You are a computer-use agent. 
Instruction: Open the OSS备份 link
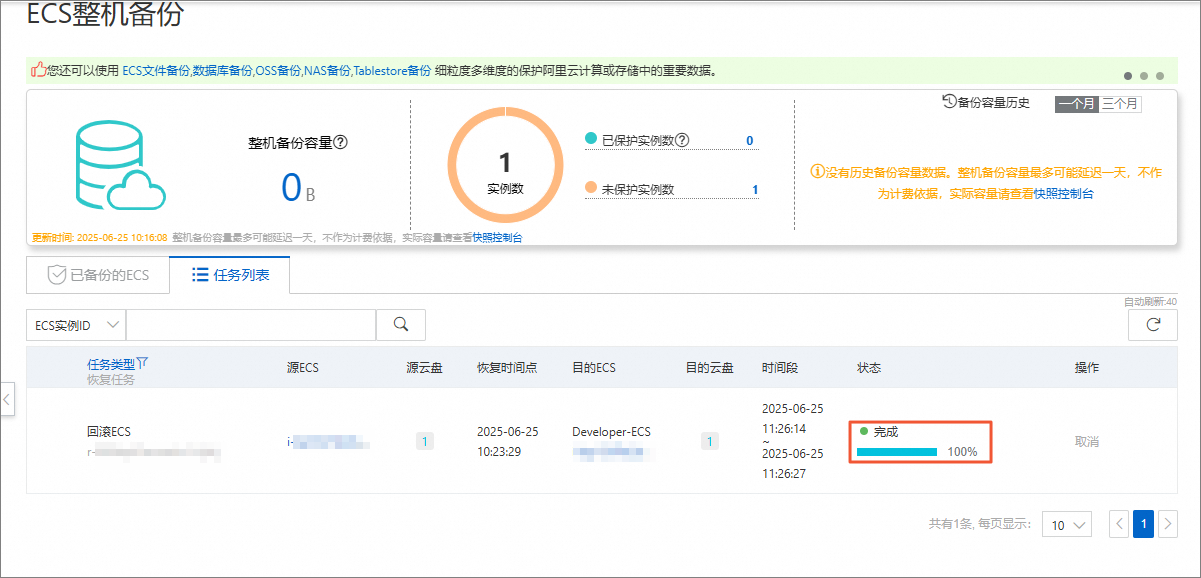pos(278,71)
